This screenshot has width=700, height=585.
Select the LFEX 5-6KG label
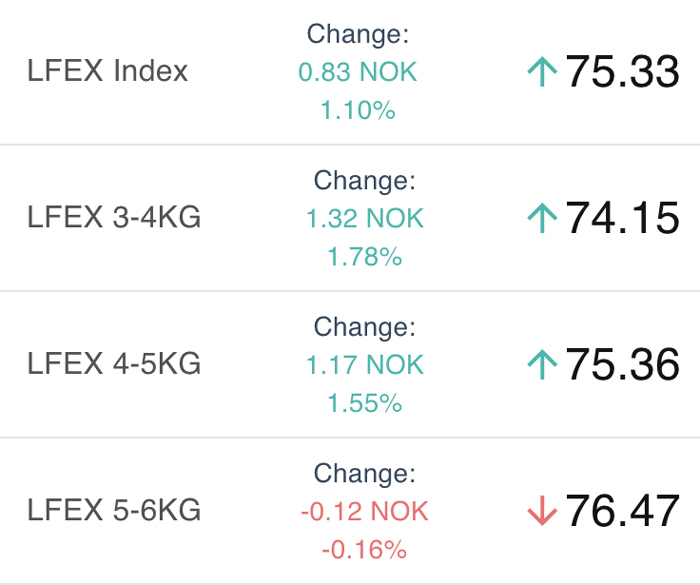tap(114, 510)
